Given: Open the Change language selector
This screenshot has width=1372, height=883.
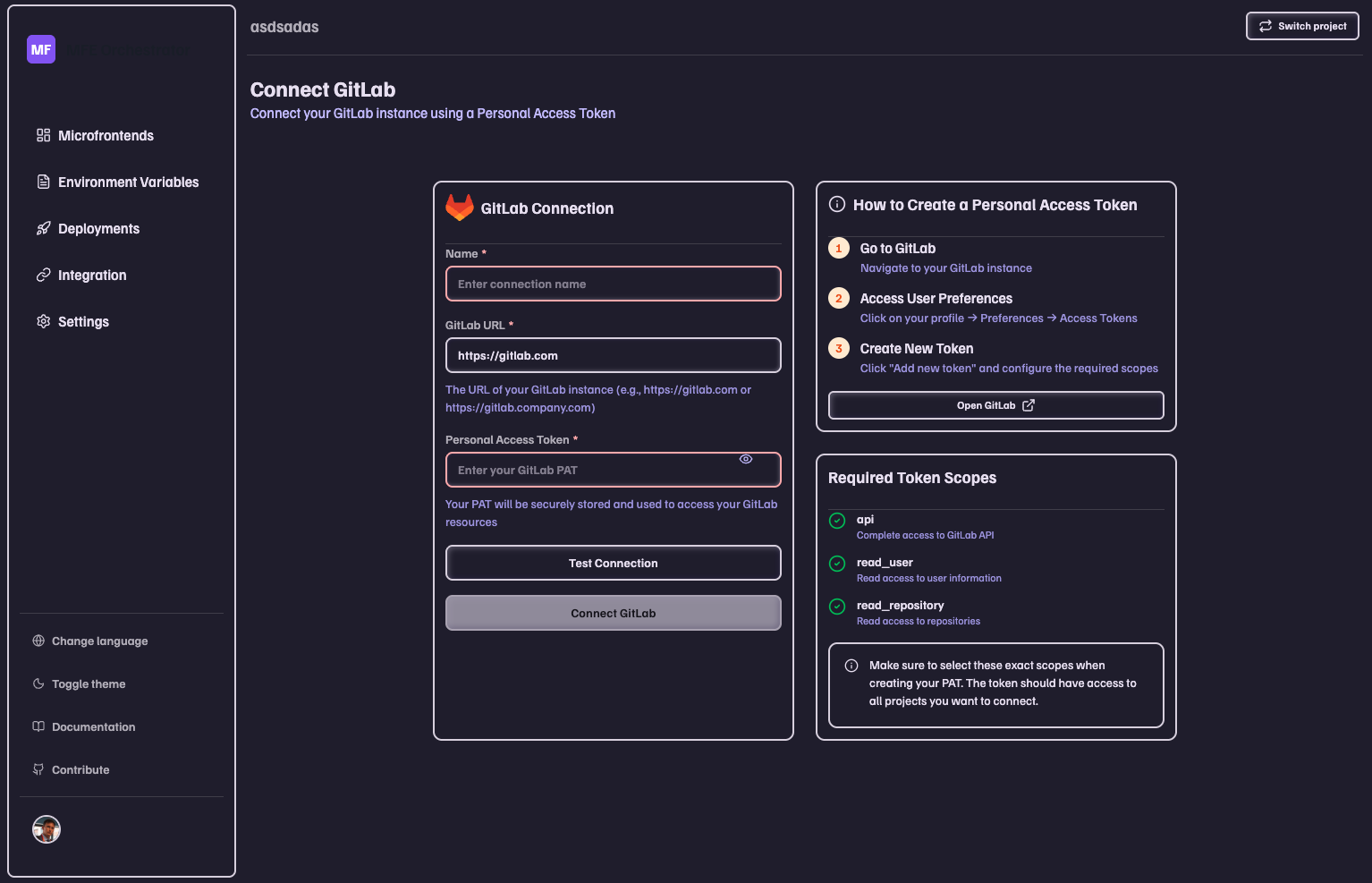Looking at the screenshot, I should [x=99, y=641].
